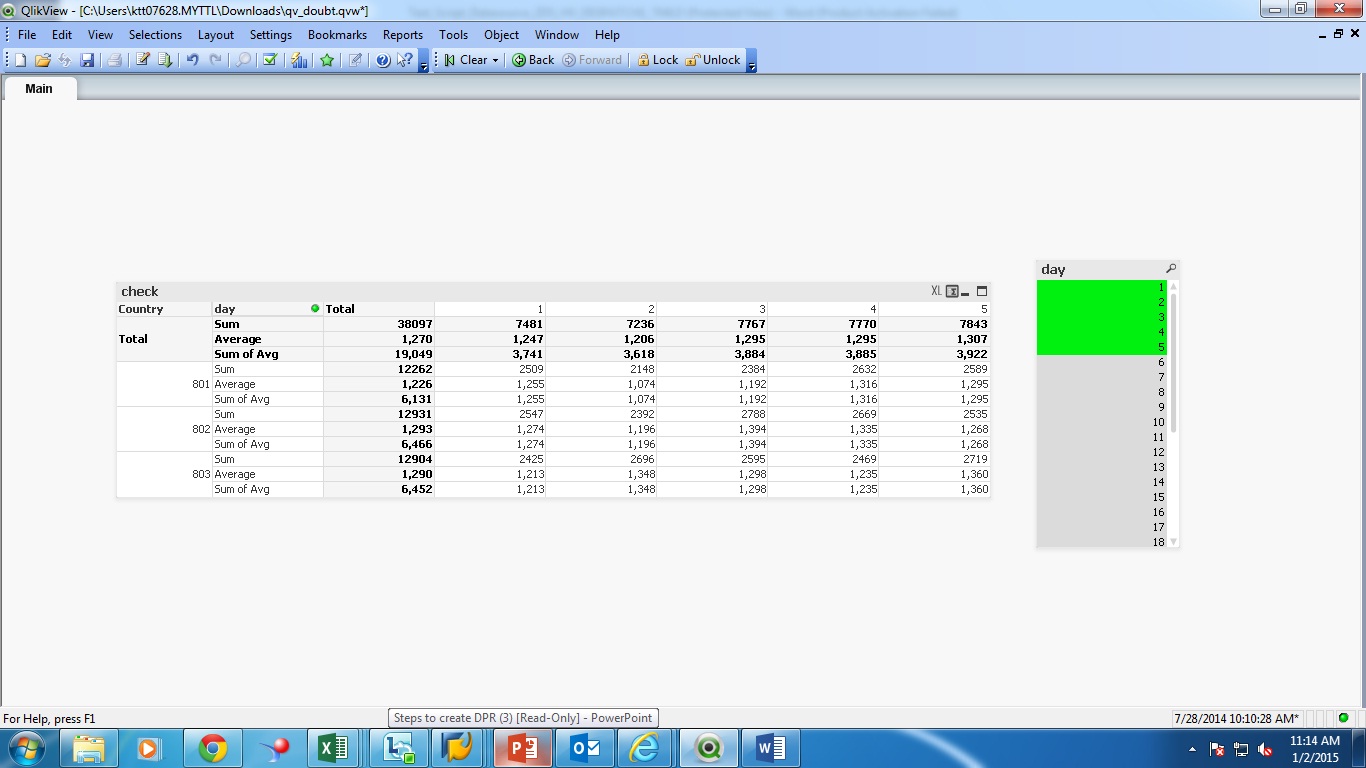Open the Tools menu
Viewport: 1366px width, 768px height.
(x=453, y=34)
